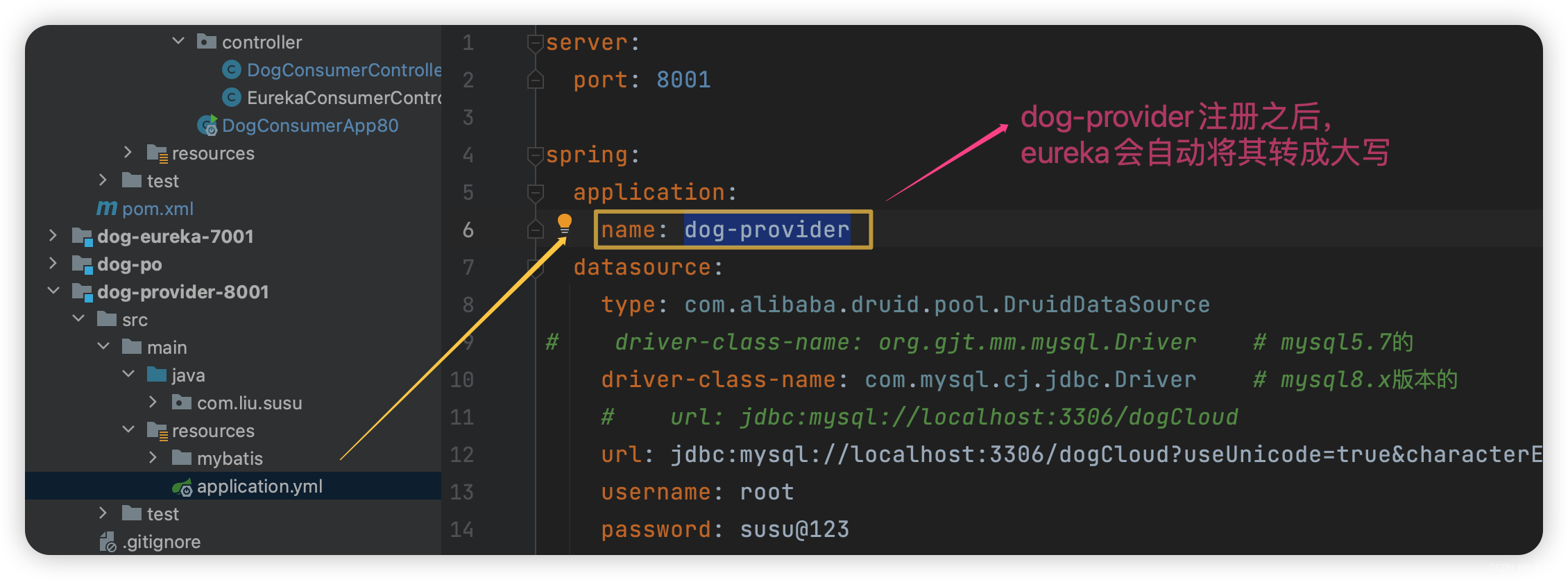1568x580 pixels.
Task: Click the dog-po module folder icon
Action: [x=82, y=264]
